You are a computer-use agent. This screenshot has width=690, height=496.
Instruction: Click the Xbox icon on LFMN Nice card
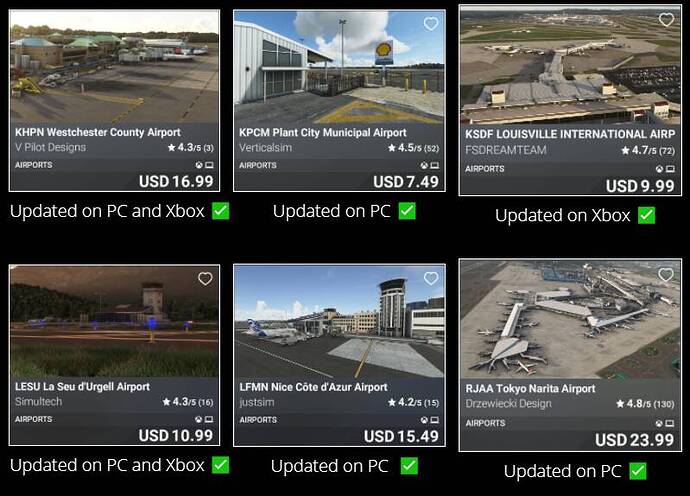[x=424, y=420]
